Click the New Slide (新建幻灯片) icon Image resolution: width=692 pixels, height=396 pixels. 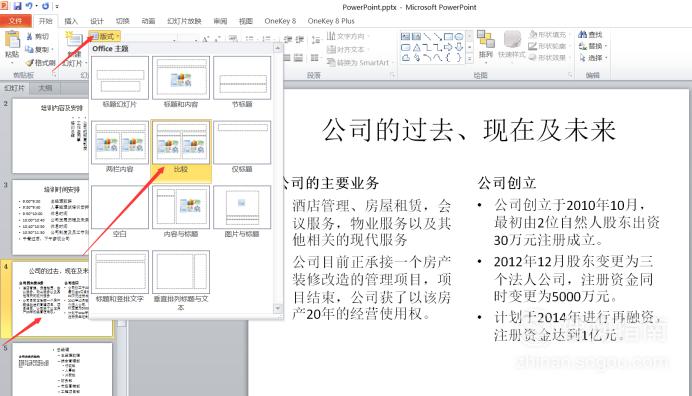click(x=73, y=39)
